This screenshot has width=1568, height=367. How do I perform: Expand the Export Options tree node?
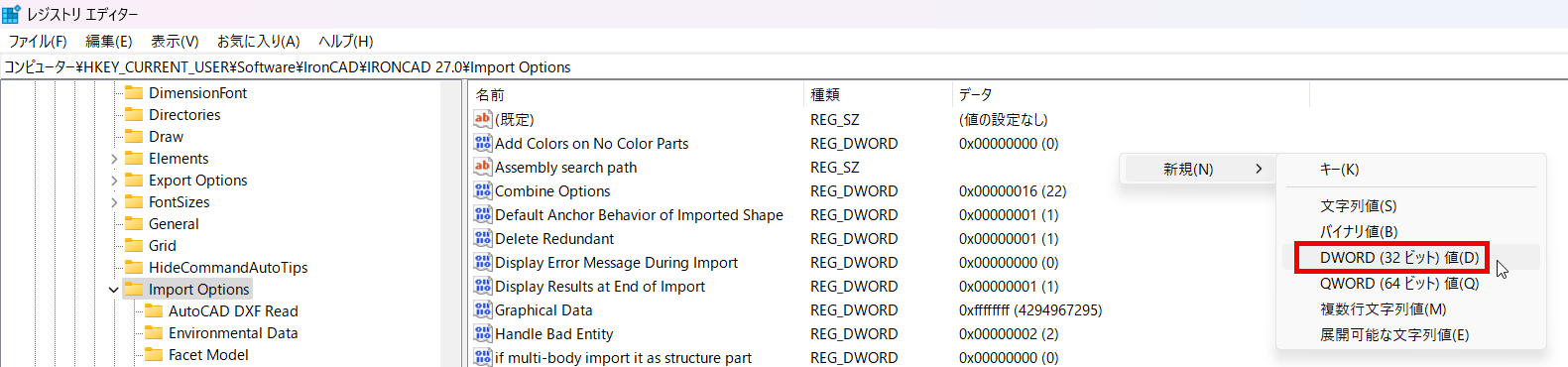[114, 181]
